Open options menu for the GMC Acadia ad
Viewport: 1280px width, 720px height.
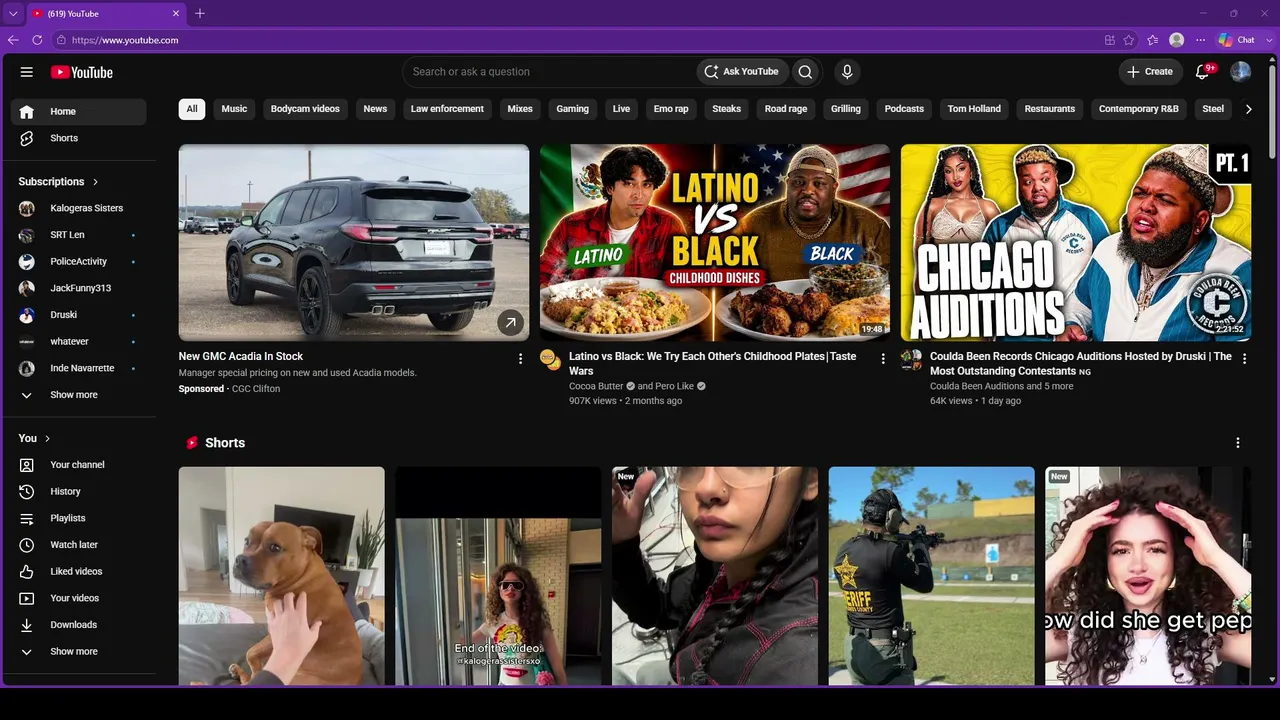(520, 359)
